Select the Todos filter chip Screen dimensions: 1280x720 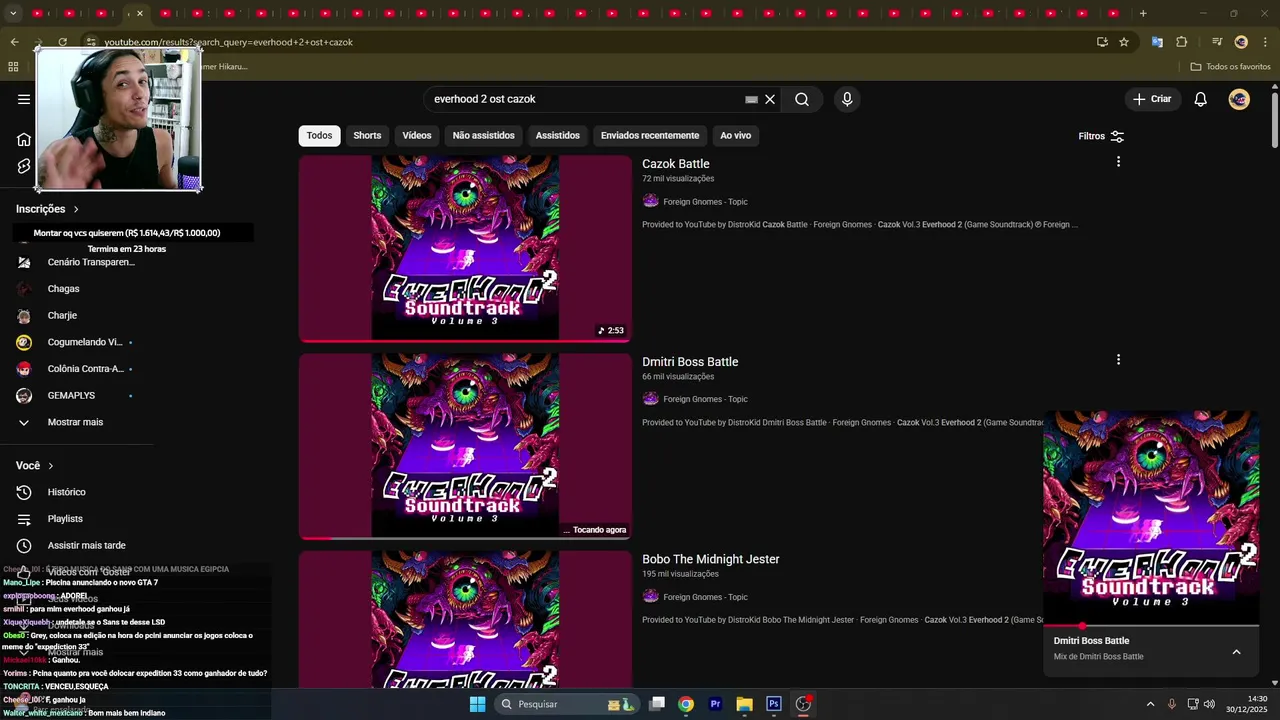(319, 136)
